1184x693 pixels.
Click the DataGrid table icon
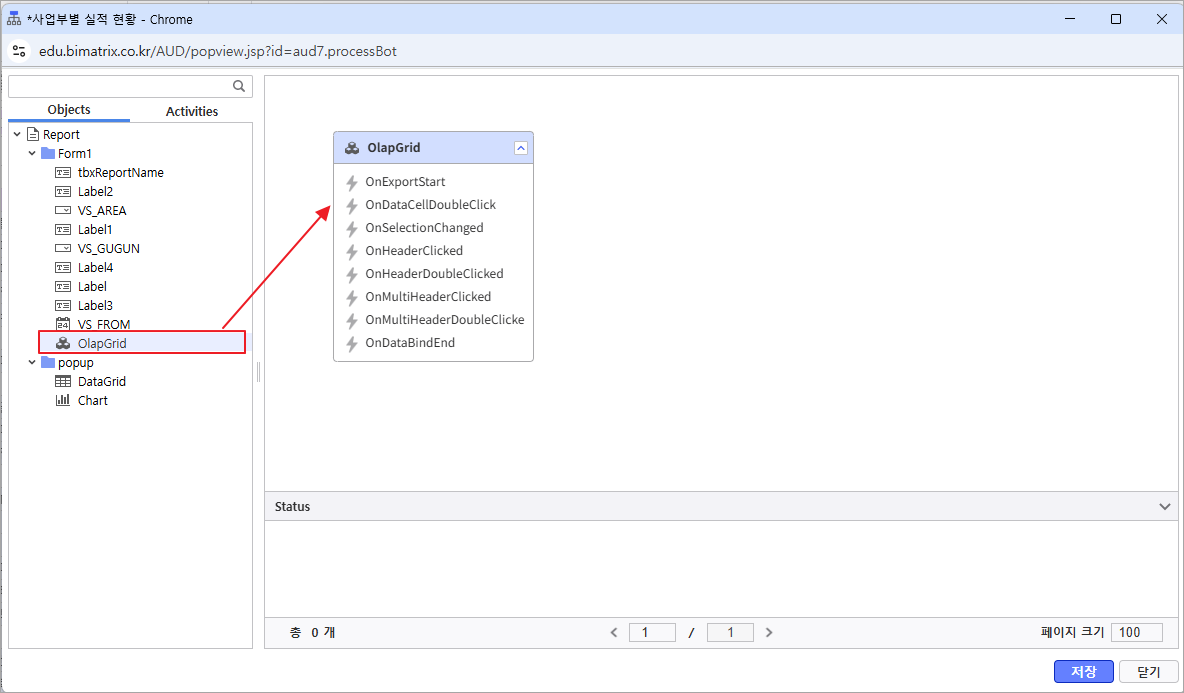[x=62, y=381]
